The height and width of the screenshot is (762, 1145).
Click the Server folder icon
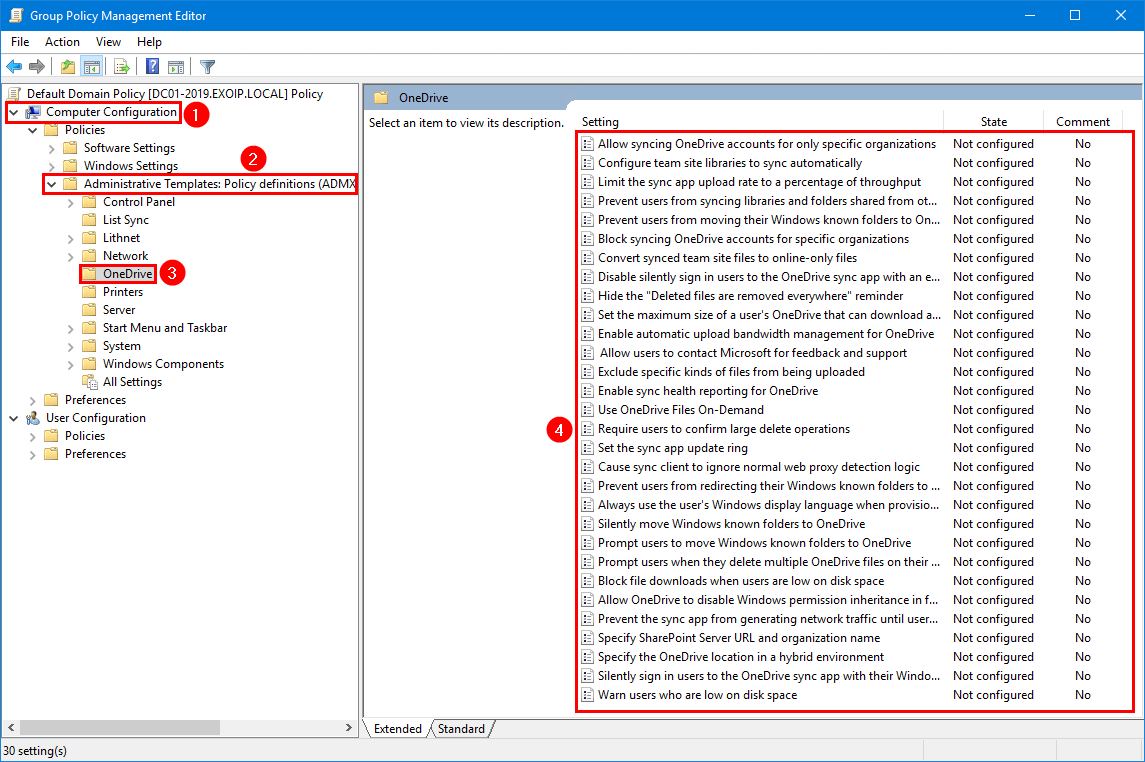click(x=89, y=309)
